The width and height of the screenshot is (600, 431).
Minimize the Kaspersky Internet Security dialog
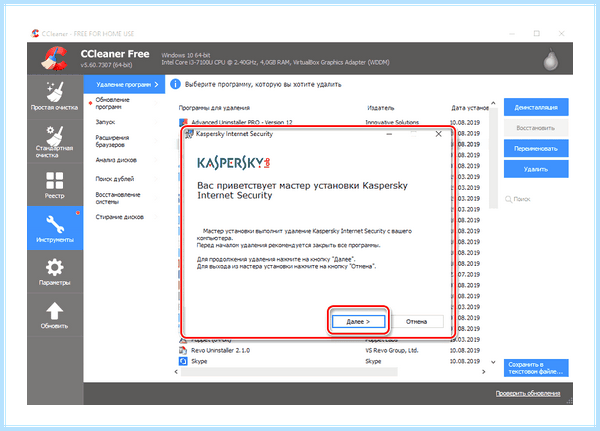click(389, 134)
